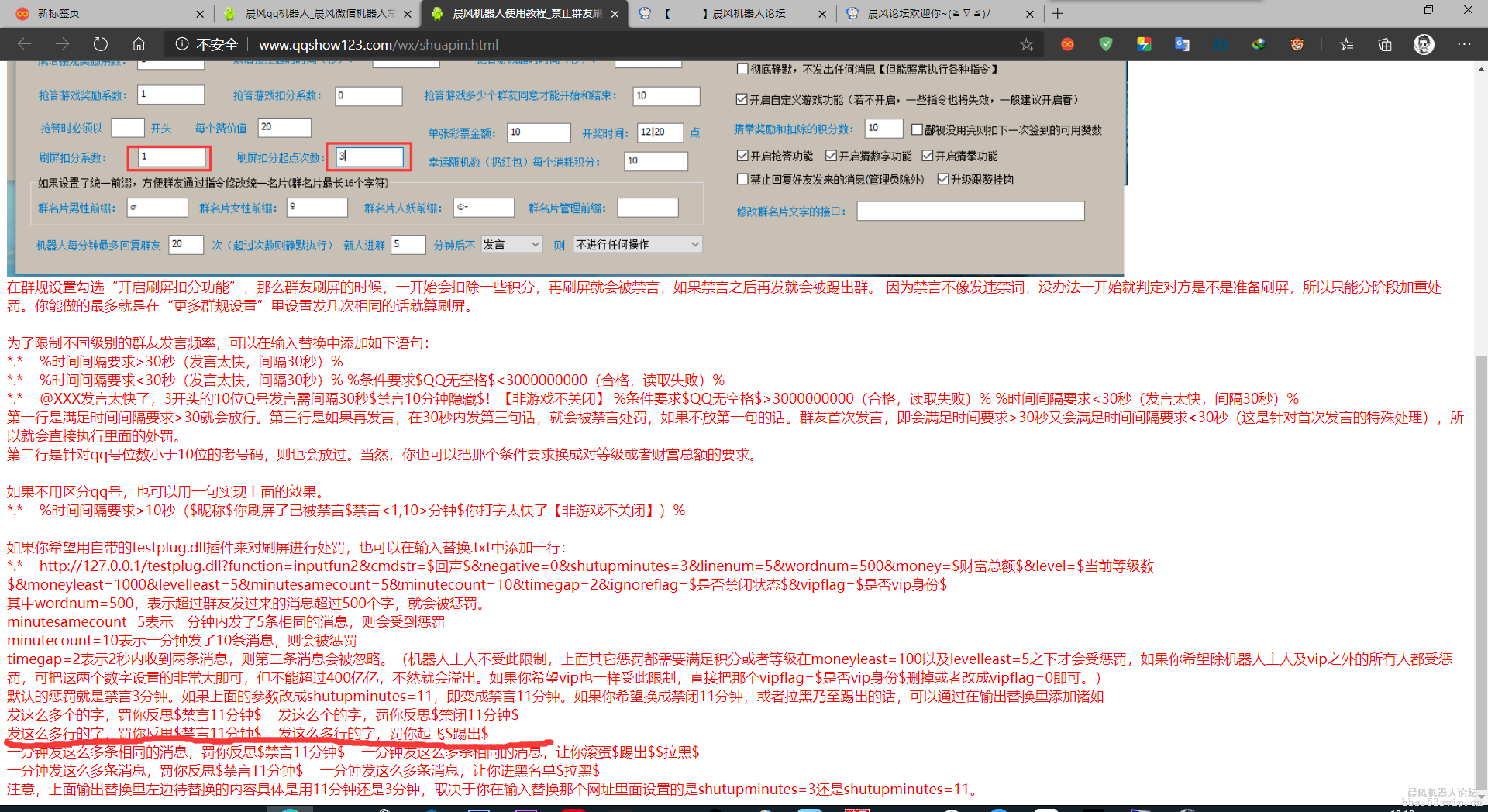Uncheck the 开启抢答功能 checkbox
Screen dimensions: 1488x812
click(x=742, y=156)
